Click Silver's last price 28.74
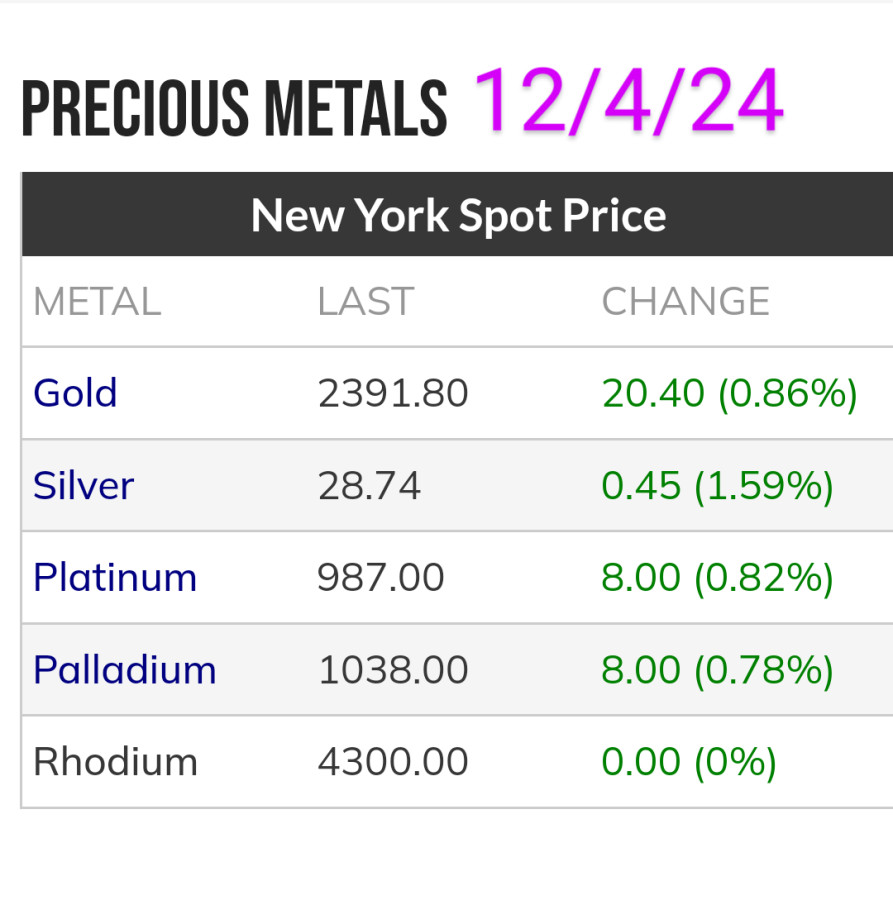893x900 pixels. pyautogui.click(x=369, y=486)
